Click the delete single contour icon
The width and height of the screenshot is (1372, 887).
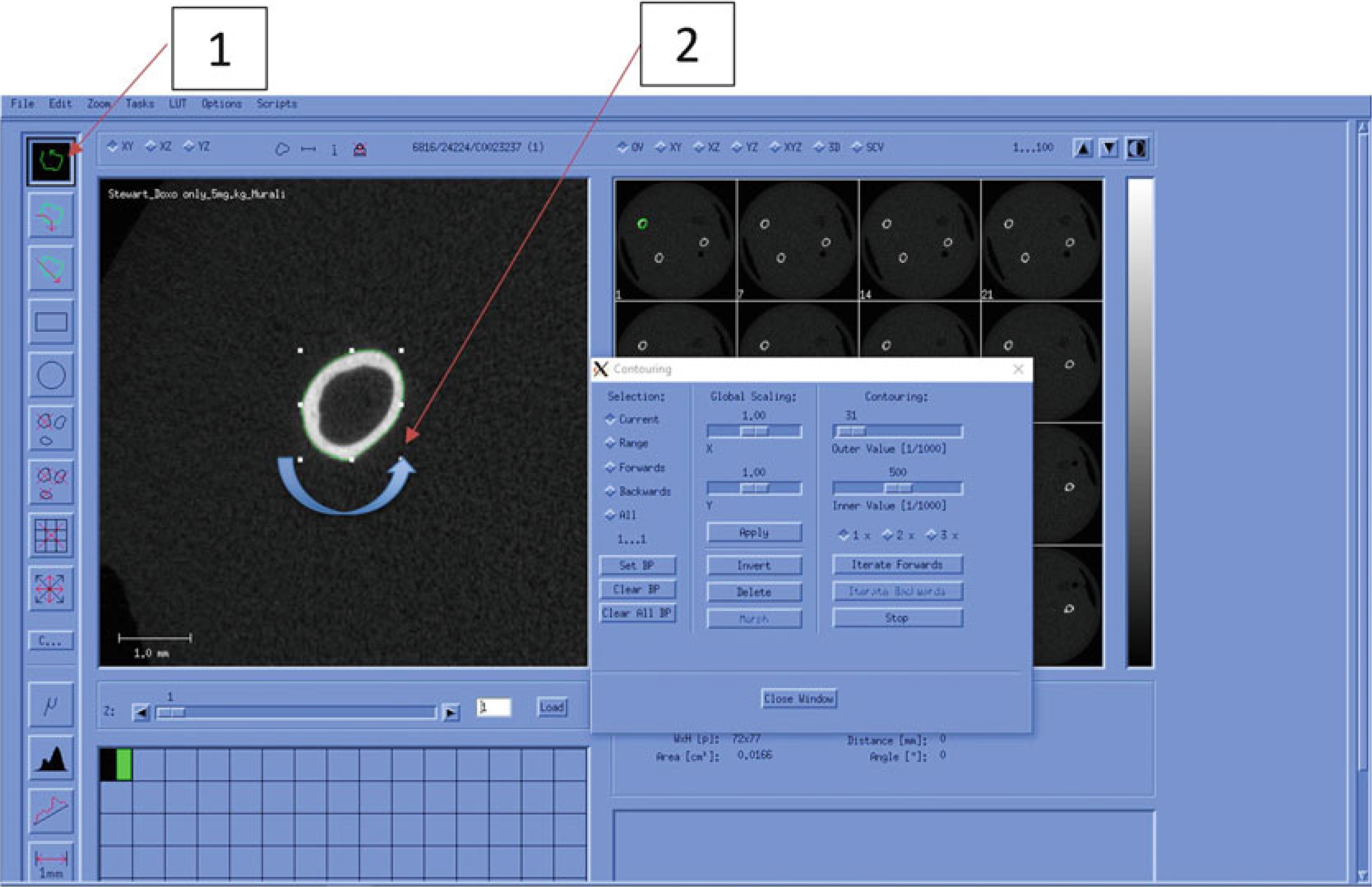(51, 428)
